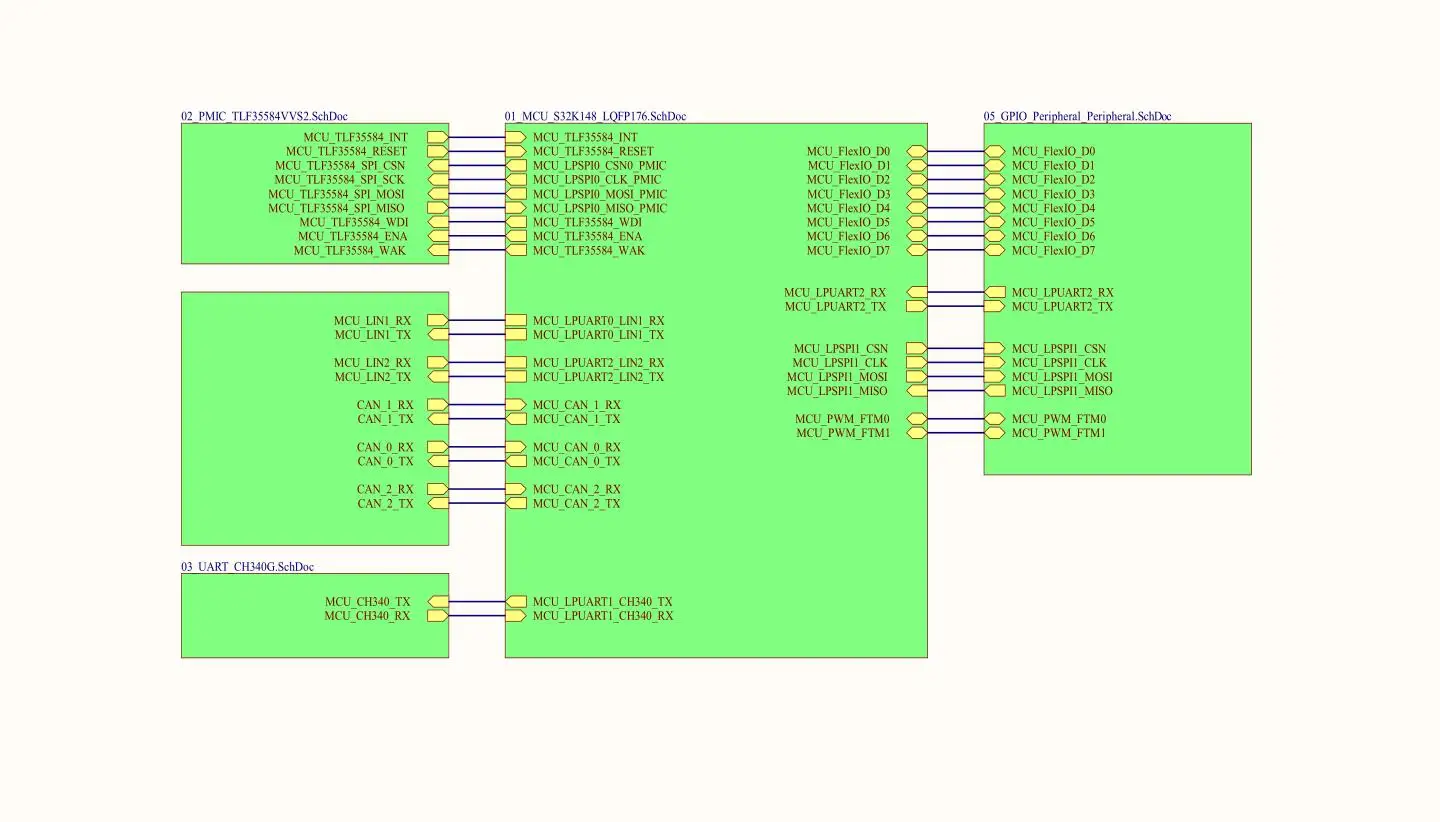
Task: Click the MCU_LPUART0_LIN1_RX port symbol
Action: tap(516, 321)
